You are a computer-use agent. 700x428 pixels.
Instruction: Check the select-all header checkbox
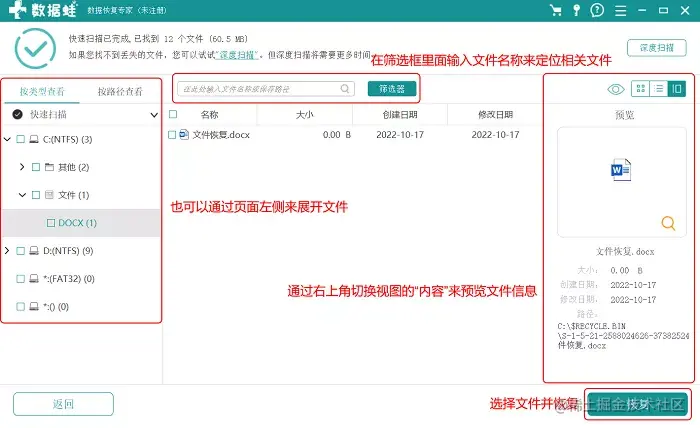point(173,115)
